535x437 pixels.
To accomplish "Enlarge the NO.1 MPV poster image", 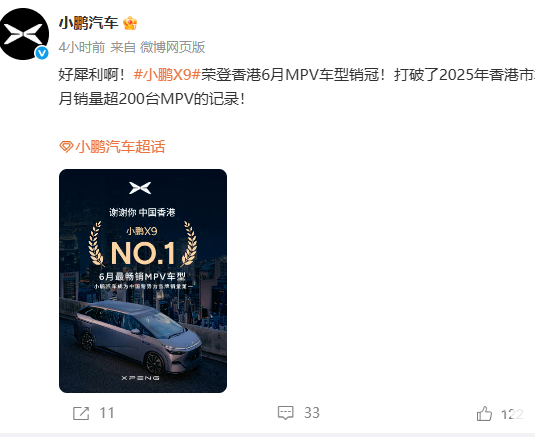I will tap(143, 281).
